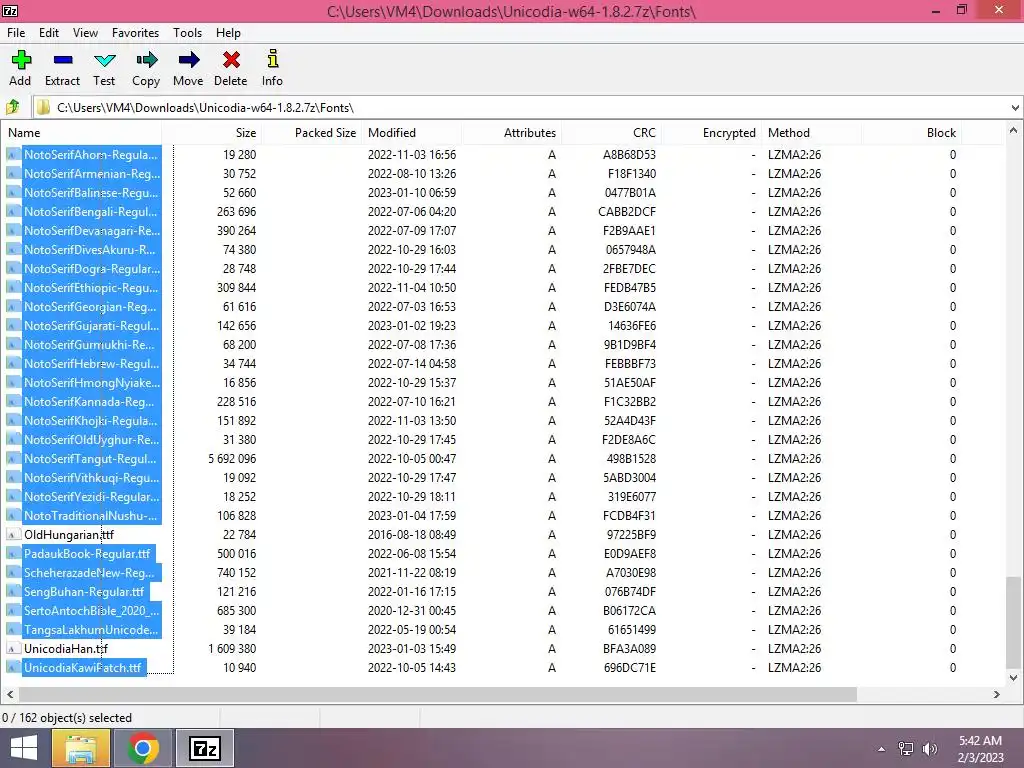The width and height of the screenshot is (1024, 768).
Task: Click the vertical scrollbar down arrow
Action: 1013,678
